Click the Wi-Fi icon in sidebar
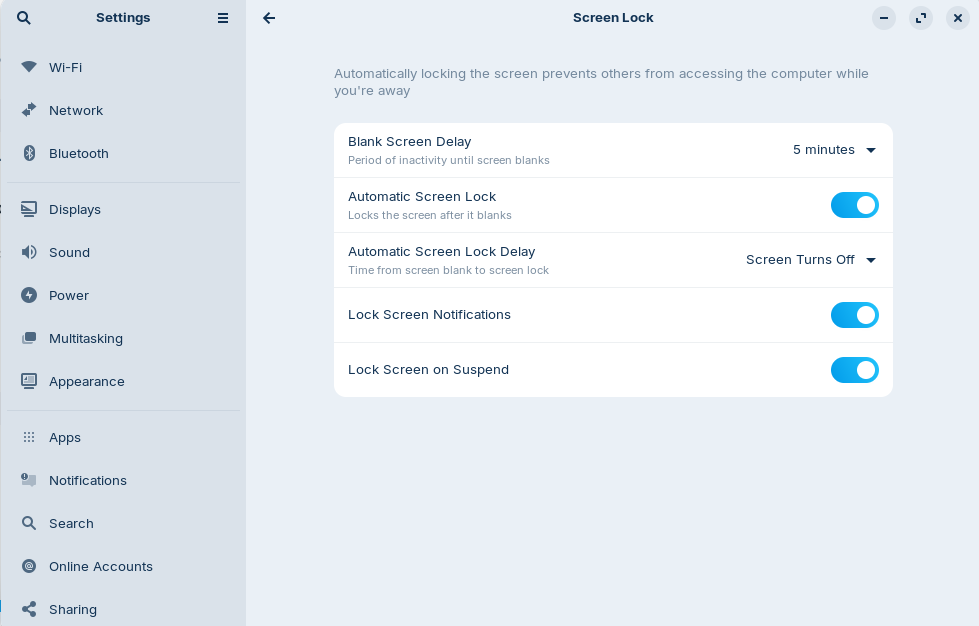This screenshot has height=626, width=979. 29,67
